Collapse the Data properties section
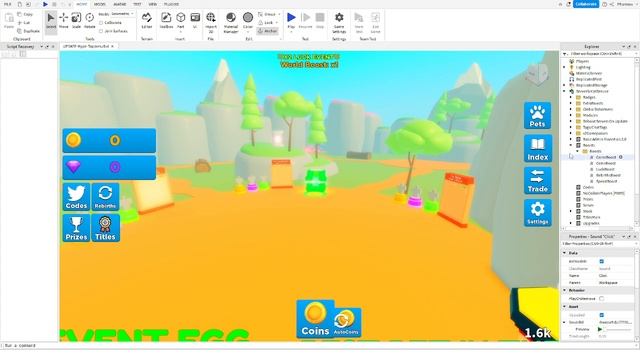 pos(565,253)
